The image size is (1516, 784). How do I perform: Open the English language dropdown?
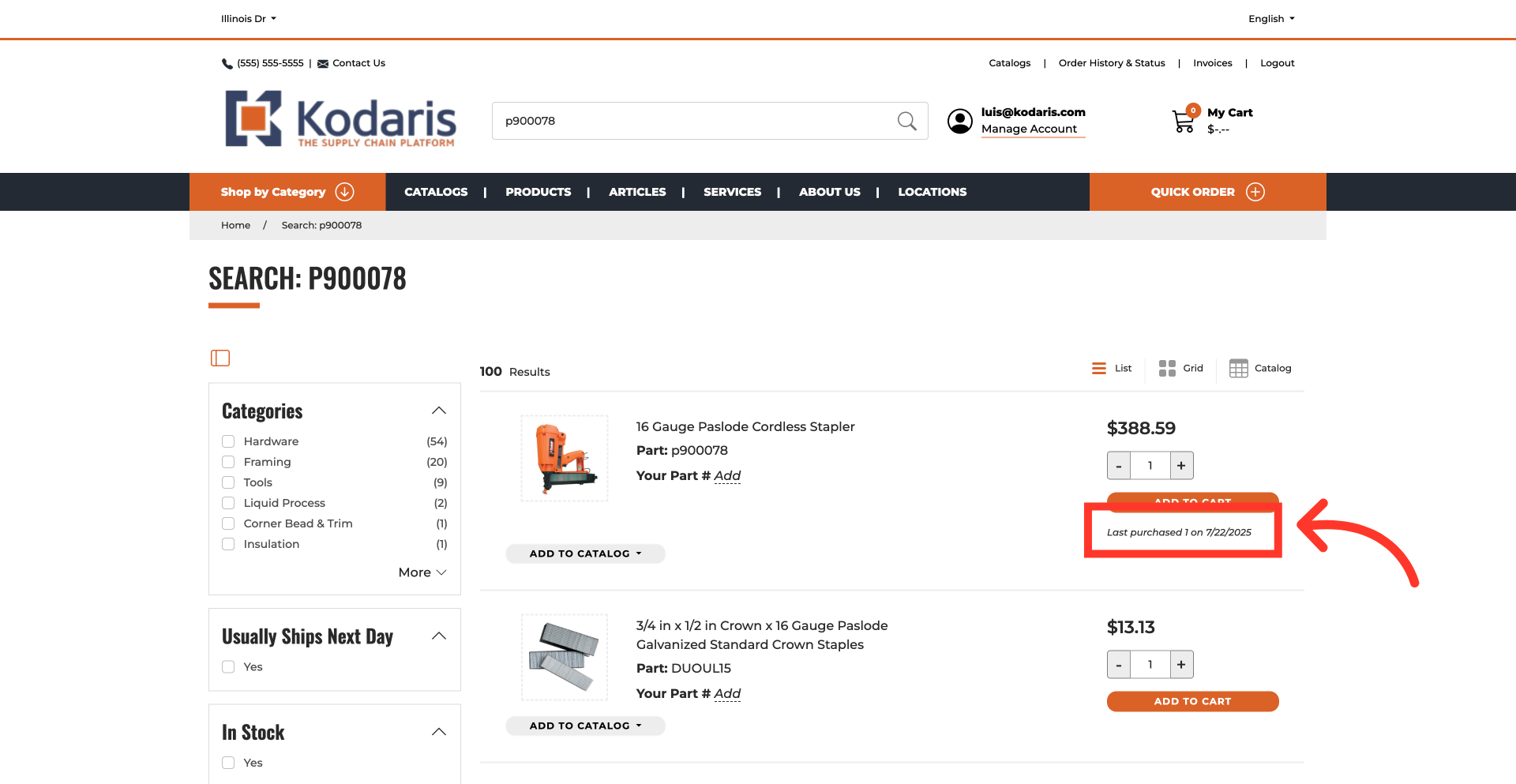click(x=1271, y=19)
